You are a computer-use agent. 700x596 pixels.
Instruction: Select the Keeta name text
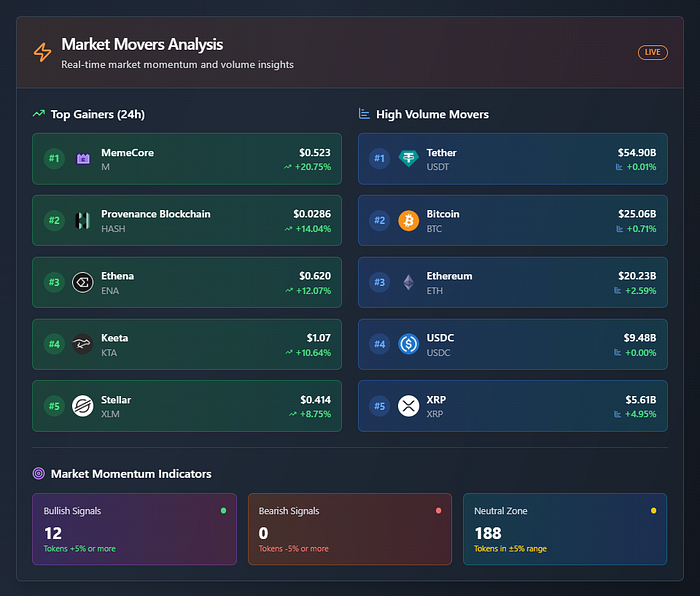coord(115,338)
